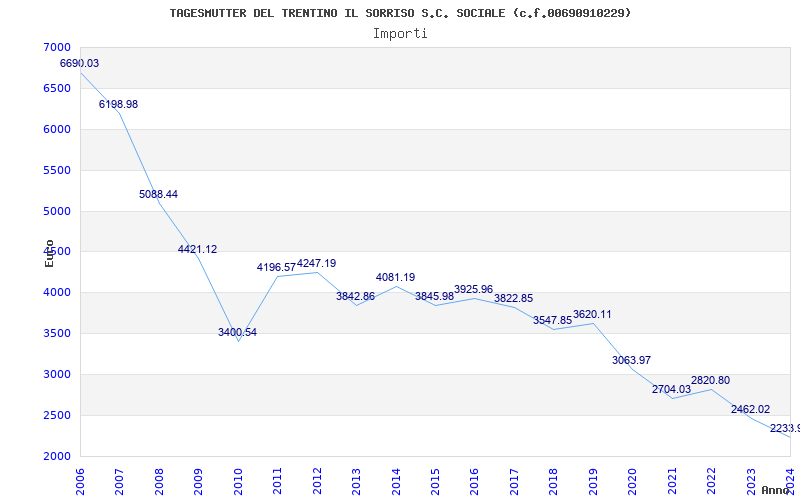Screen dimensions: 800x500
Task: Click the Importi subtitle
Action: (400, 34)
